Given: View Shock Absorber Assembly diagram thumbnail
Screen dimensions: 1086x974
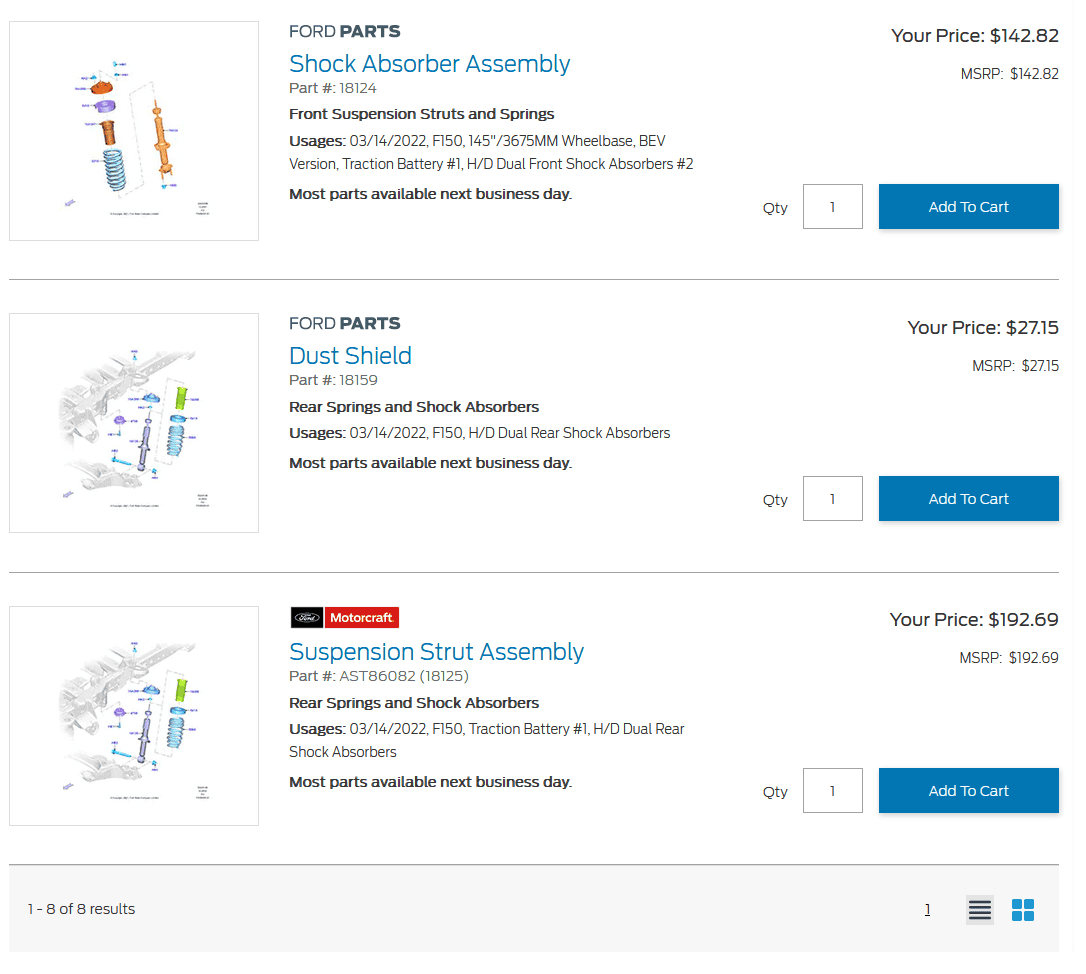Looking at the screenshot, I should pos(134,131).
